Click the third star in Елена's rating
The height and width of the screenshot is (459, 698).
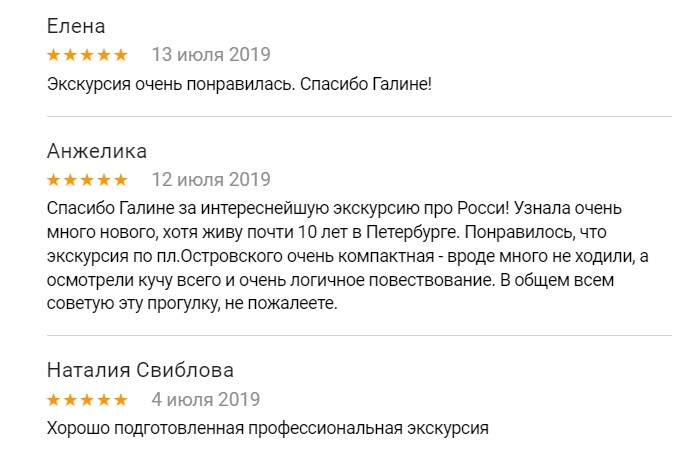(x=87, y=54)
